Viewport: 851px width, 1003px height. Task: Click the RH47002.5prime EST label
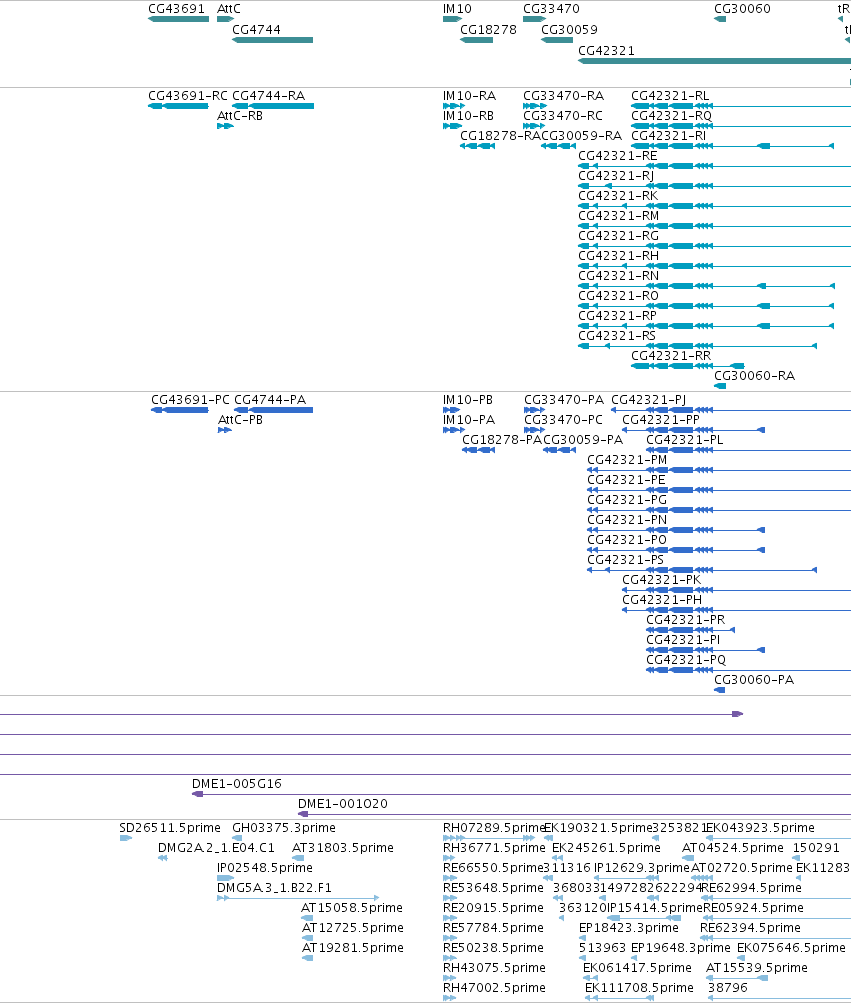(494, 988)
